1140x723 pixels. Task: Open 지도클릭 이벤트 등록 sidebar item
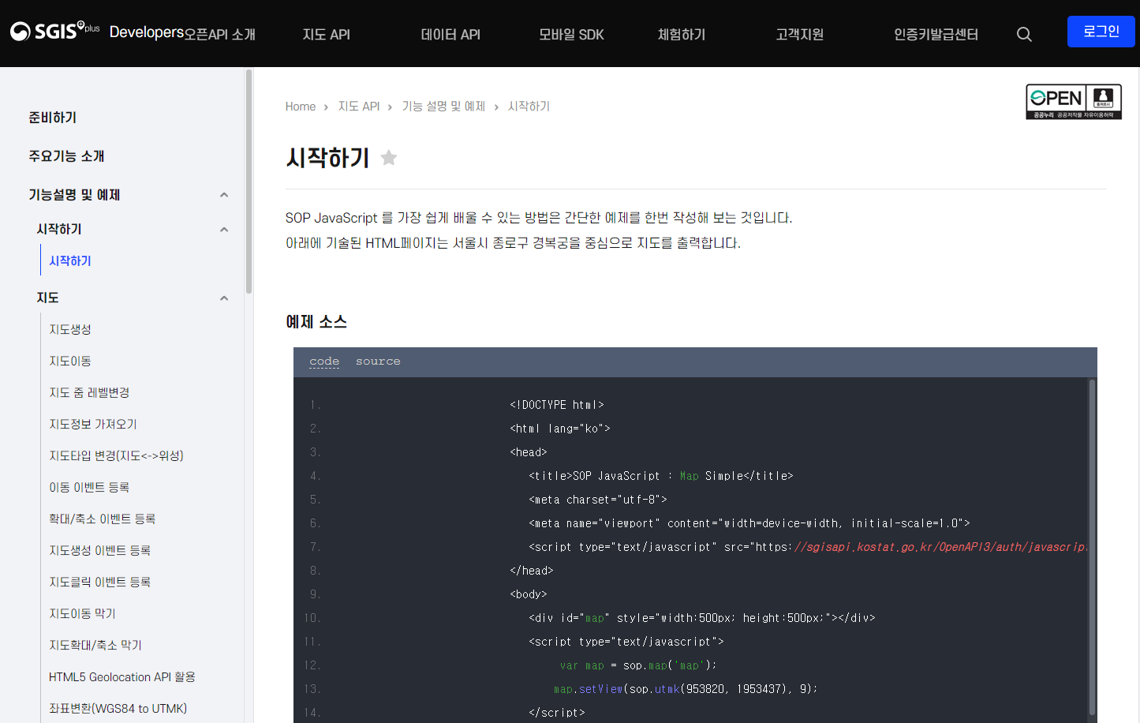pyautogui.click(x=100, y=582)
